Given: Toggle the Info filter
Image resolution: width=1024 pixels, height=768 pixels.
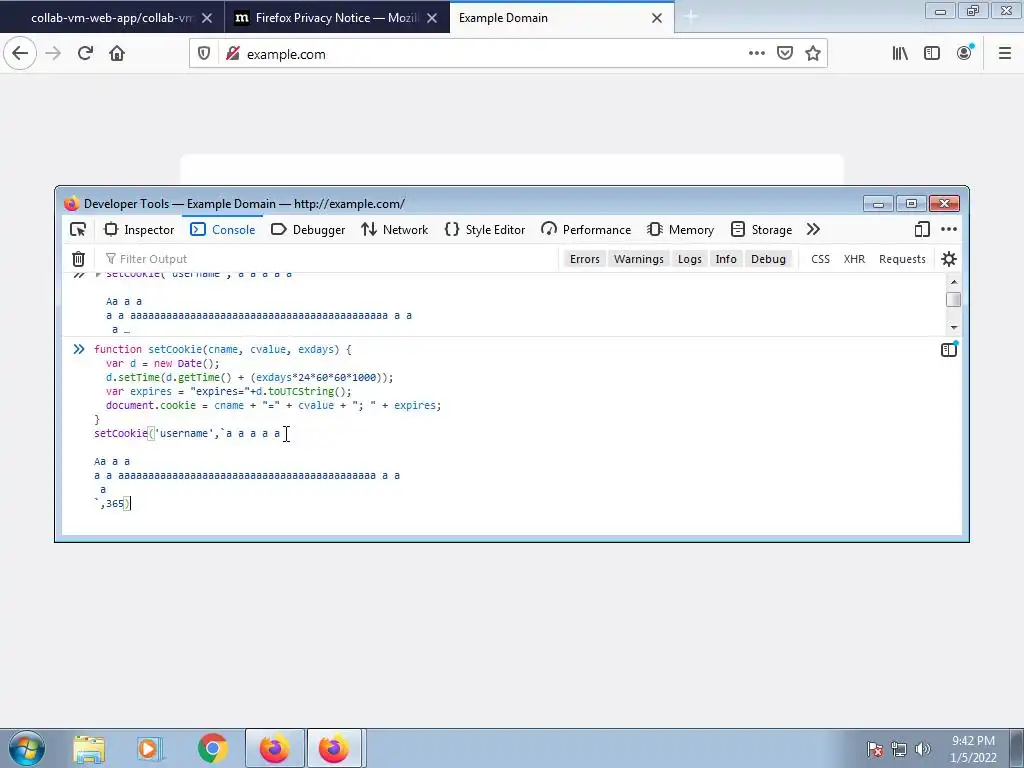Looking at the screenshot, I should pos(726,259).
